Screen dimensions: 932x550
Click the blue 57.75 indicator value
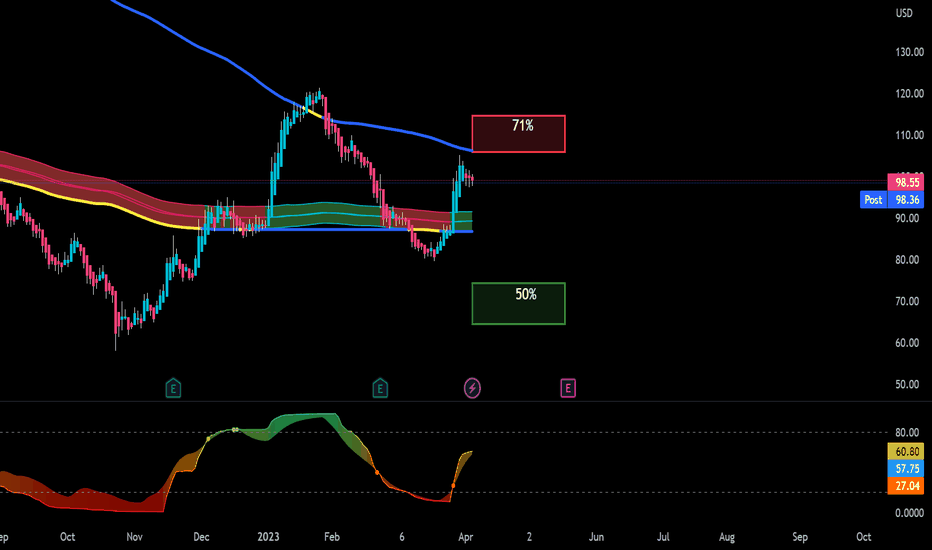(907, 469)
